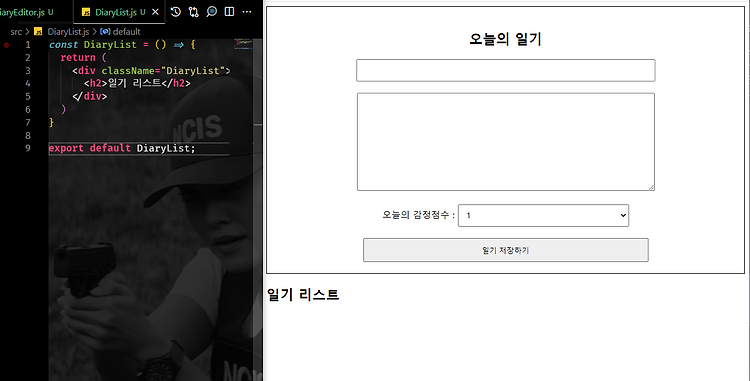Image resolution: width=750 pixels, height=381 pixels.
Task: Click the search-with-dot icon in editor toolbar
Action: click(211, 12)
